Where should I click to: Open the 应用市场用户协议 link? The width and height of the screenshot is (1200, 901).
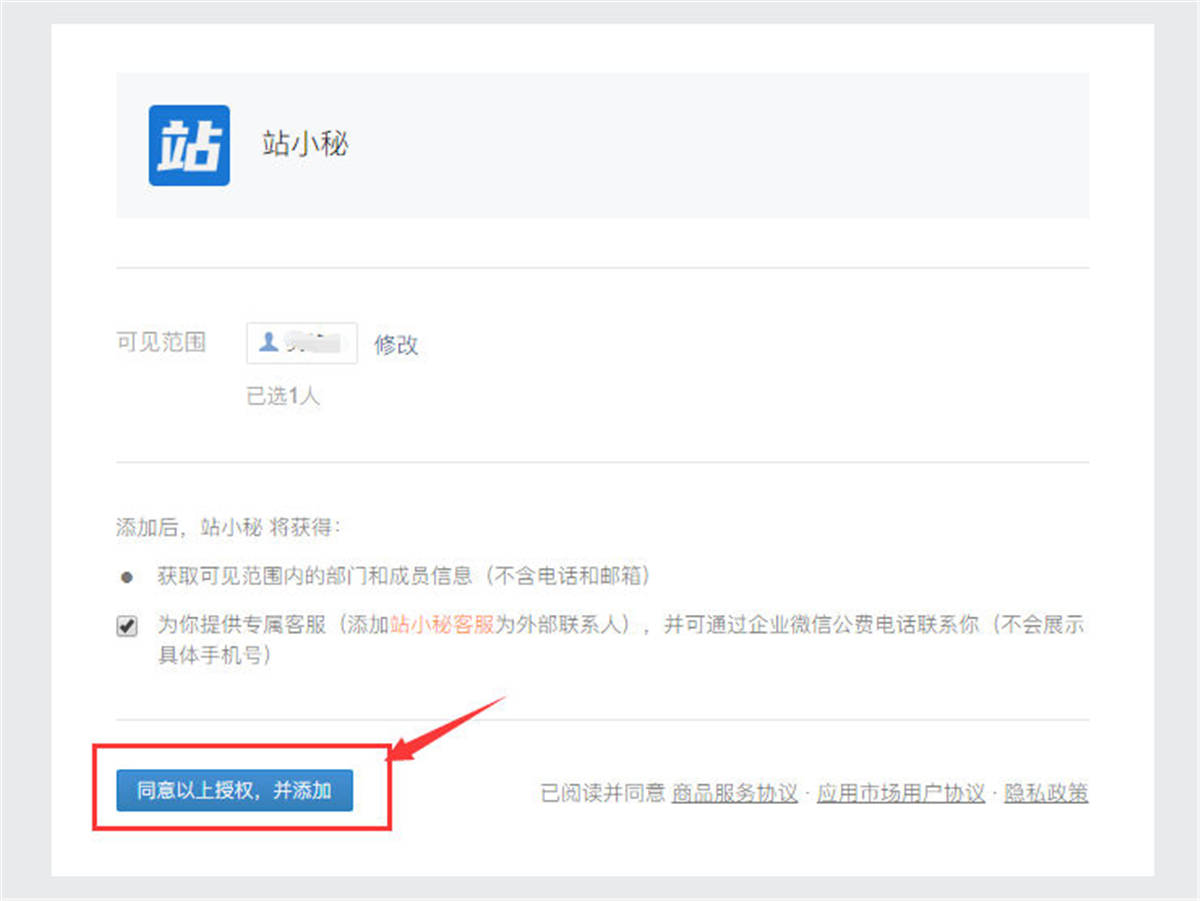(x=901, y=793)
